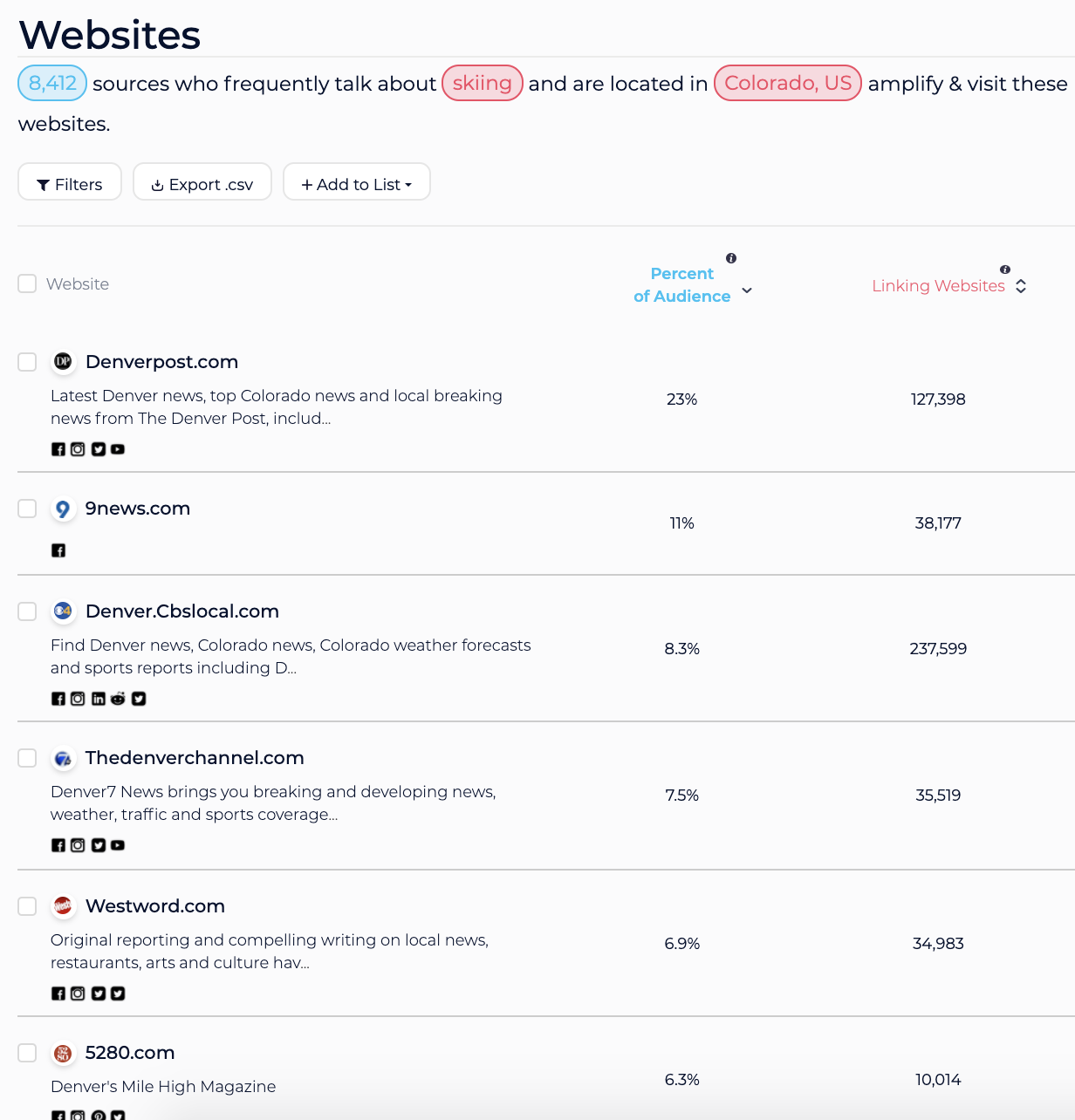Viewport: 1075px width, 1120px height.
Task: Open Denverpost.com's Twitter icon
Action: (99, 449)
